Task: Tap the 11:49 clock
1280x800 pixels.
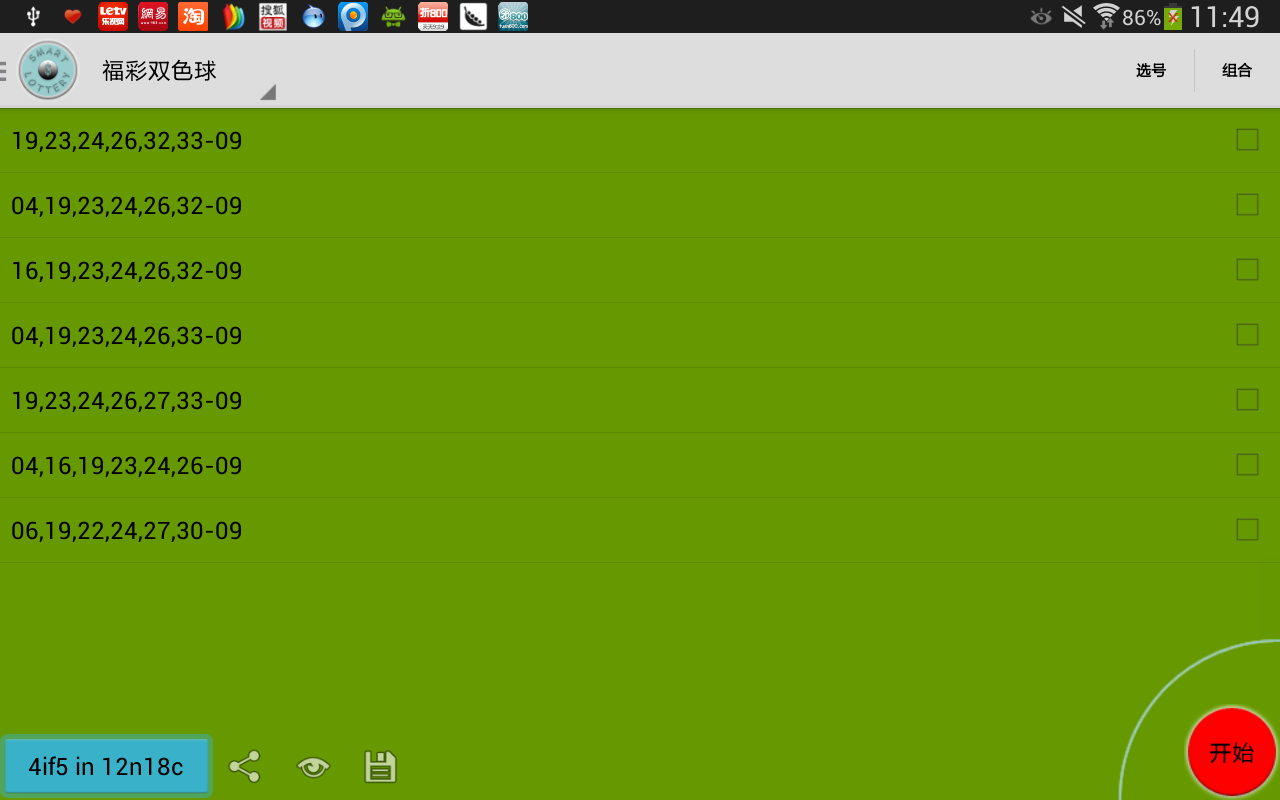Action: [x=1225, y=17]
